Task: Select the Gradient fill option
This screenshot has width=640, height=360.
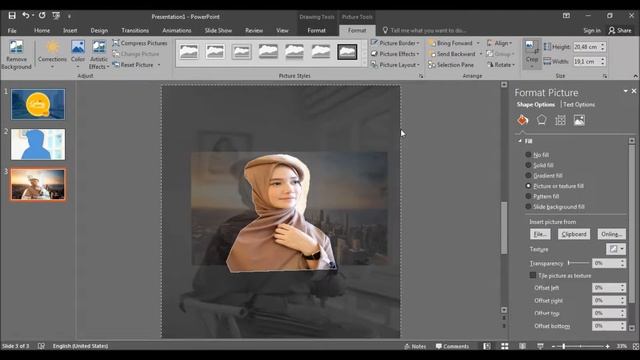Action: 544,176
